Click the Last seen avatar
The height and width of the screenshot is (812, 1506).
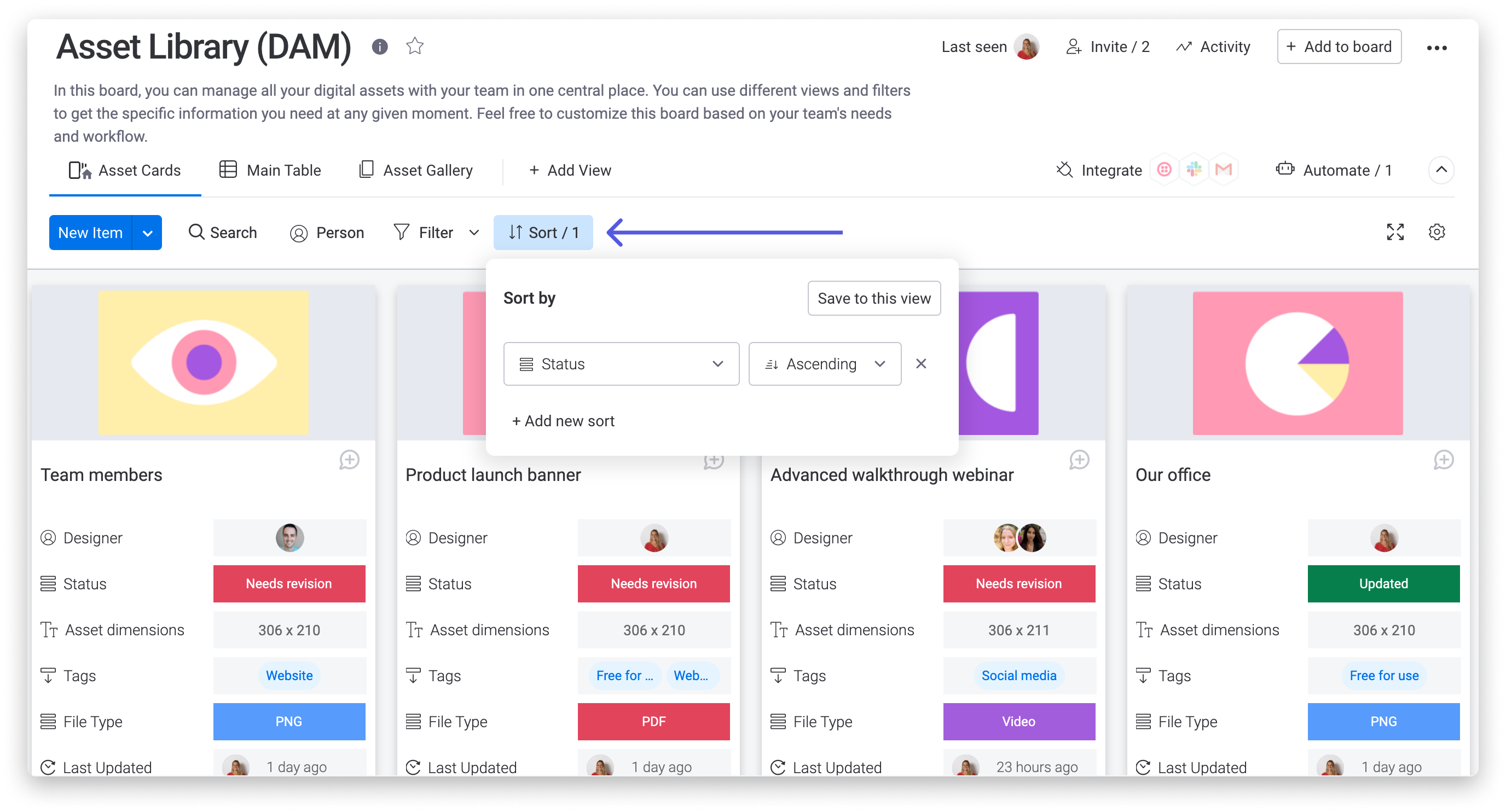(x=1026, y=47)
